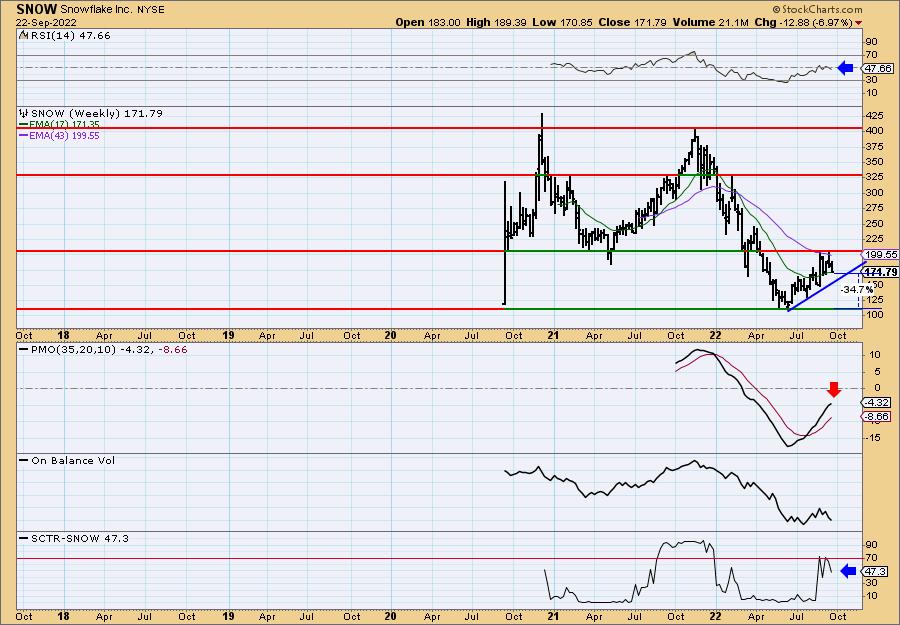Click the NYSE exchange label
Screen dimensions: 900x625
pyautogui.click(x=150, y=10)
